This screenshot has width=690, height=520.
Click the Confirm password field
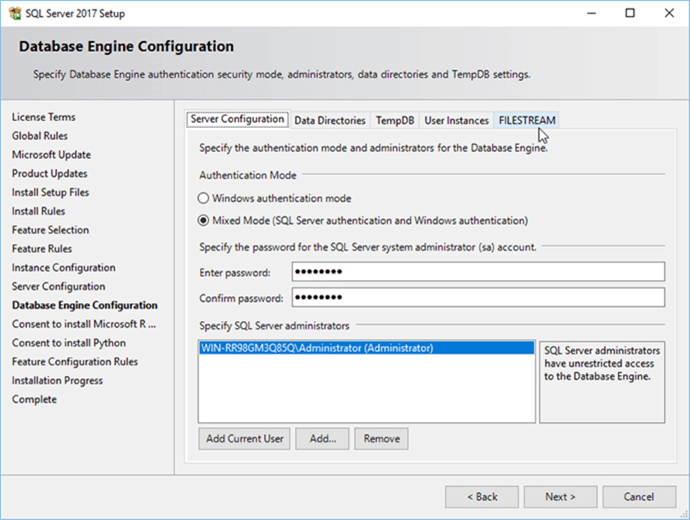478,297
